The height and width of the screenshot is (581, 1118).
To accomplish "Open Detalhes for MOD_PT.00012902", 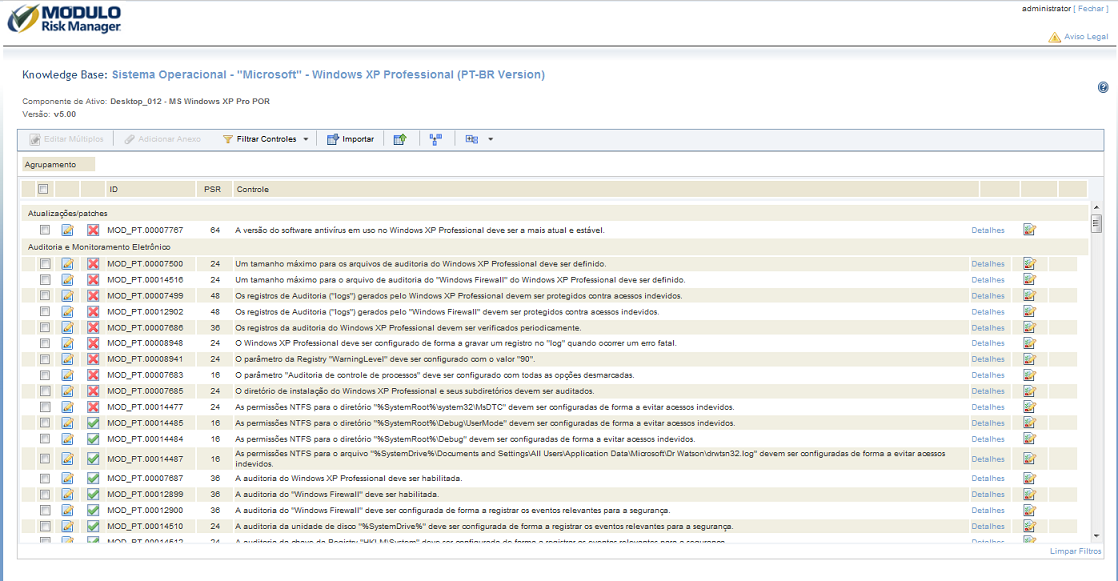I will (x=988, y=312).
